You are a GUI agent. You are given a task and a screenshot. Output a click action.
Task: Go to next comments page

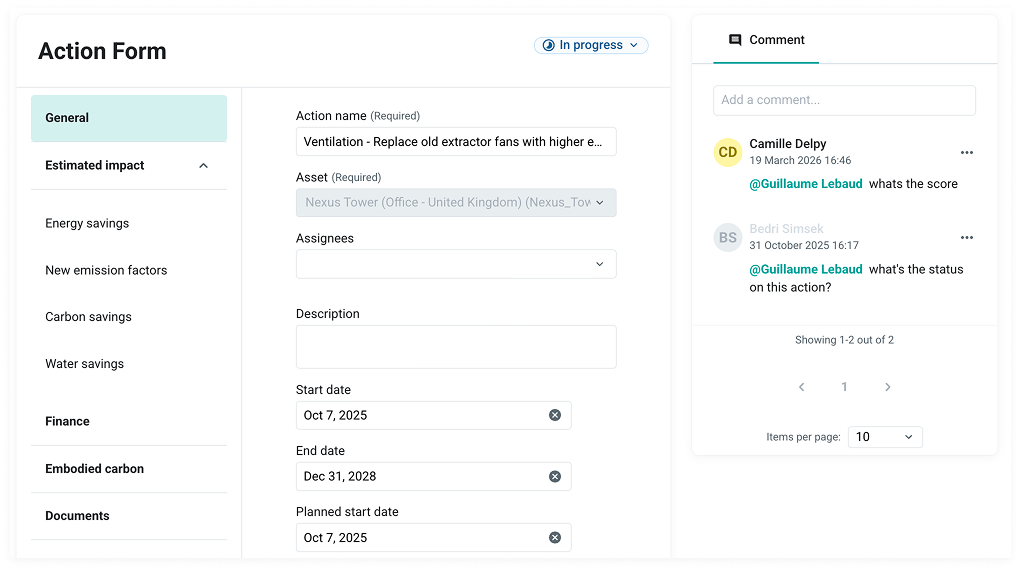point(888,387)
